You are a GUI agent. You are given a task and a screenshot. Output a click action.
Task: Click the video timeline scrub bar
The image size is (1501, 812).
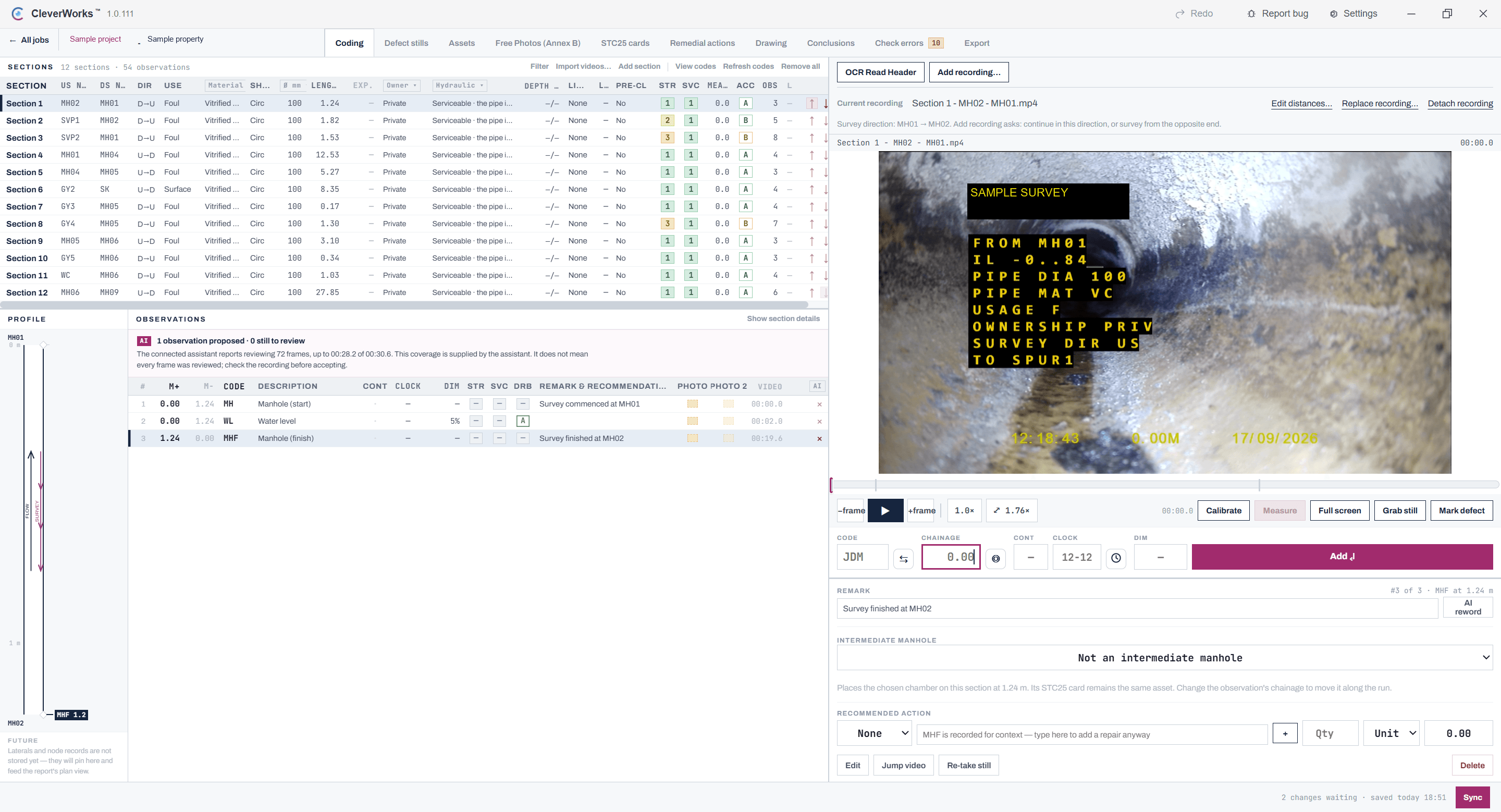[x=1164, y=484]
